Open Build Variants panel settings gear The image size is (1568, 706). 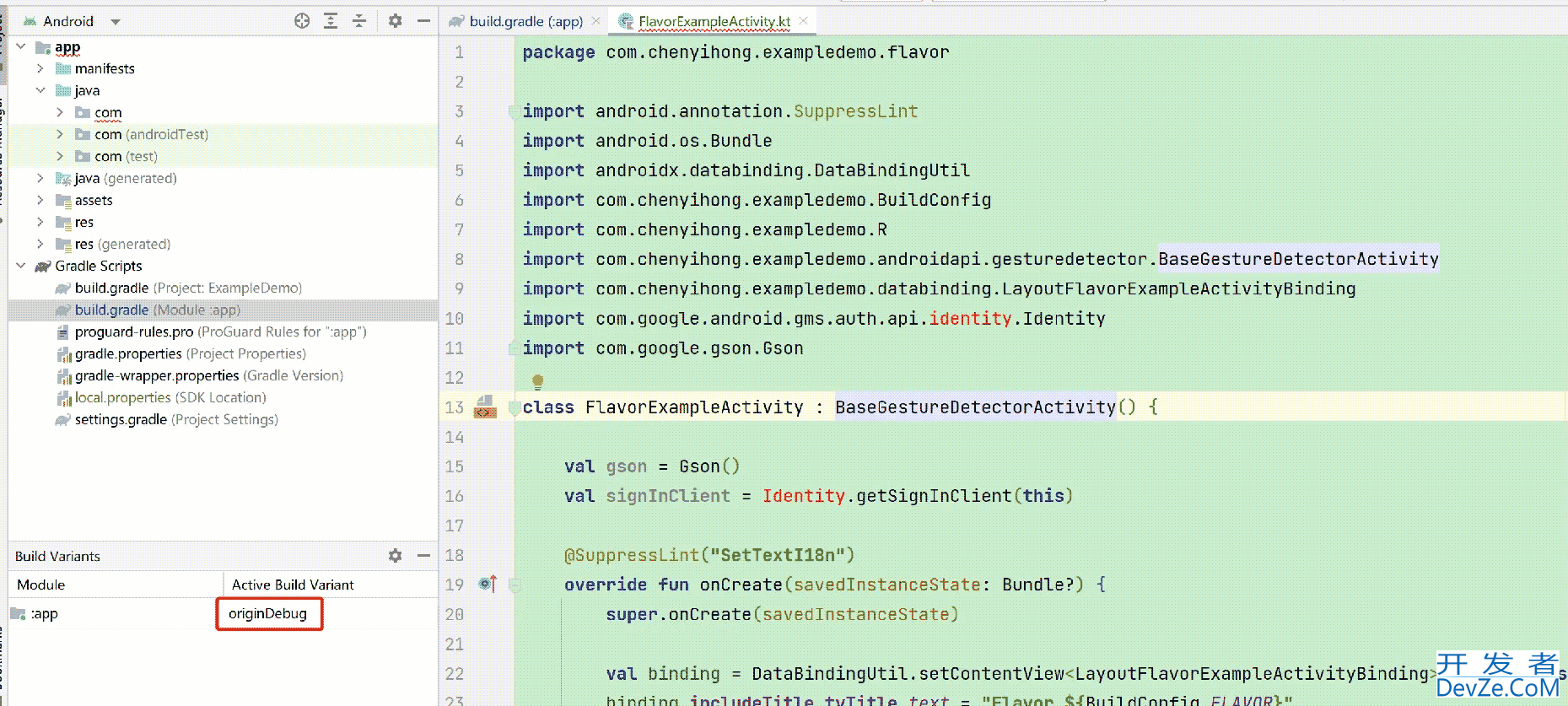tap(395, 556)
